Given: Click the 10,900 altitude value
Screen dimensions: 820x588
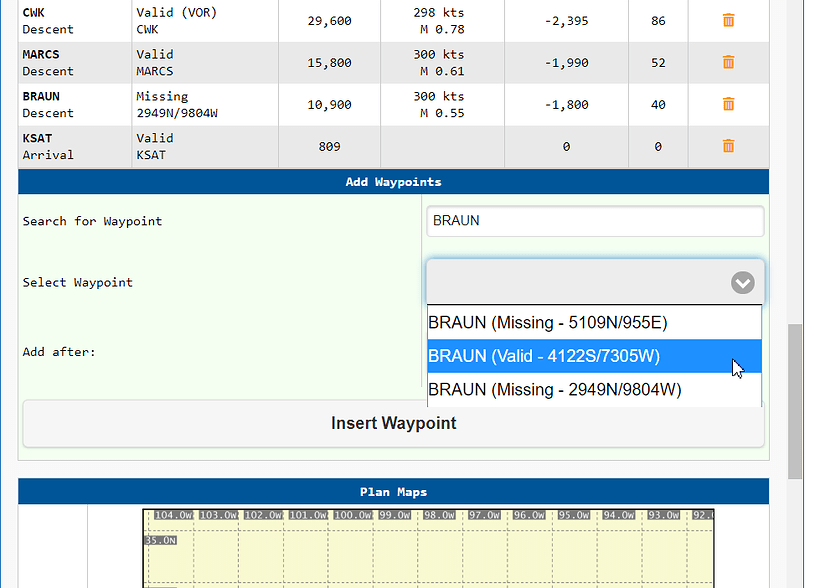Looking at the screenshot, I should click(329, 105).
